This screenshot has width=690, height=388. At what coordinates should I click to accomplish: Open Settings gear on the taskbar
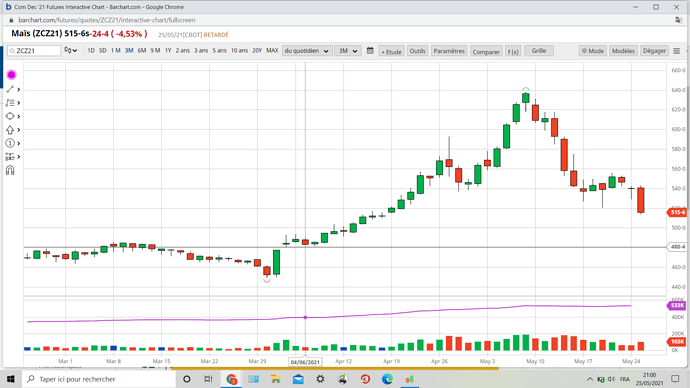320,379
